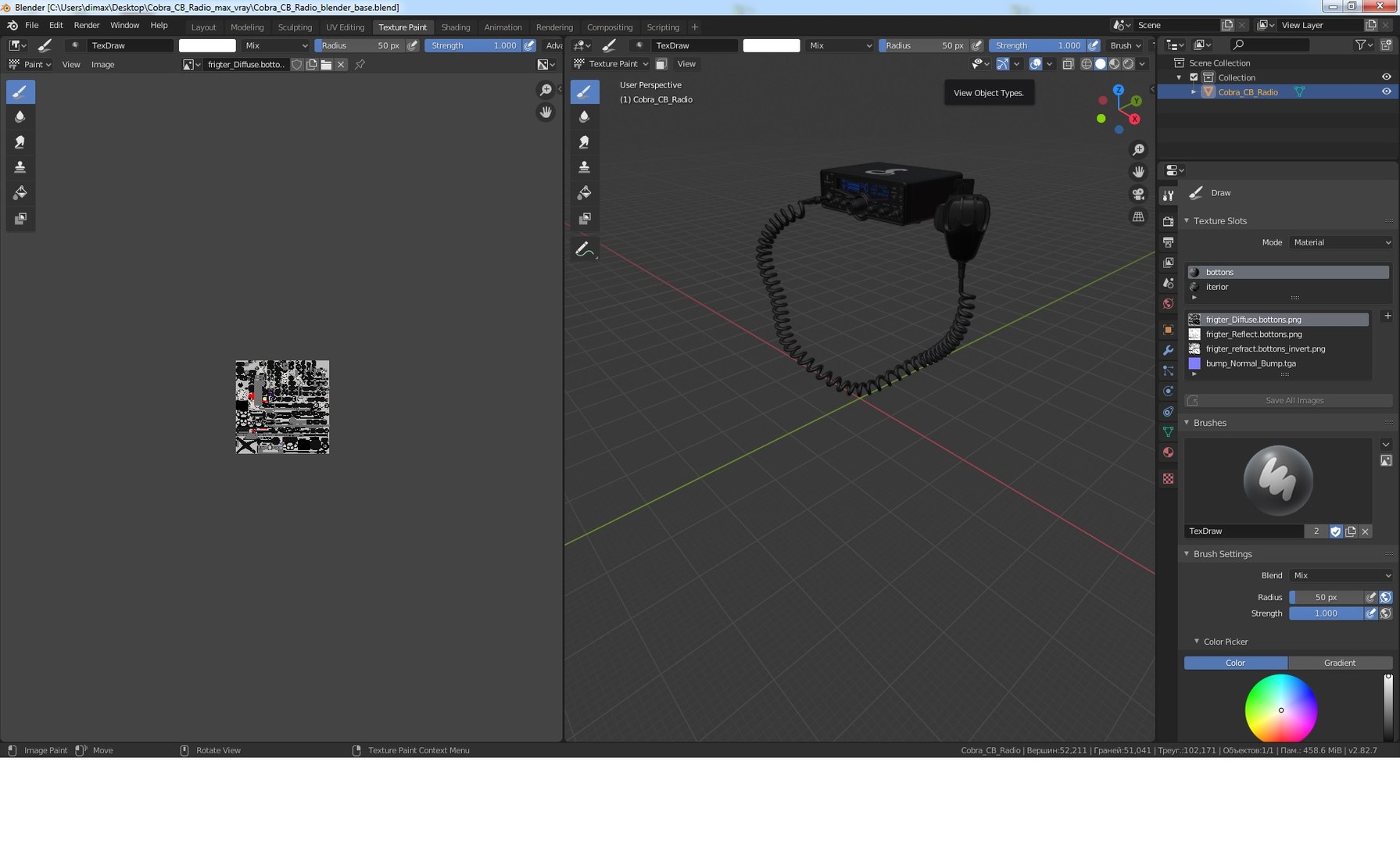1400x844 pixels.
Task: Switch orthographic/perspective grid view icon
Action: click(x=1138, y=216)
